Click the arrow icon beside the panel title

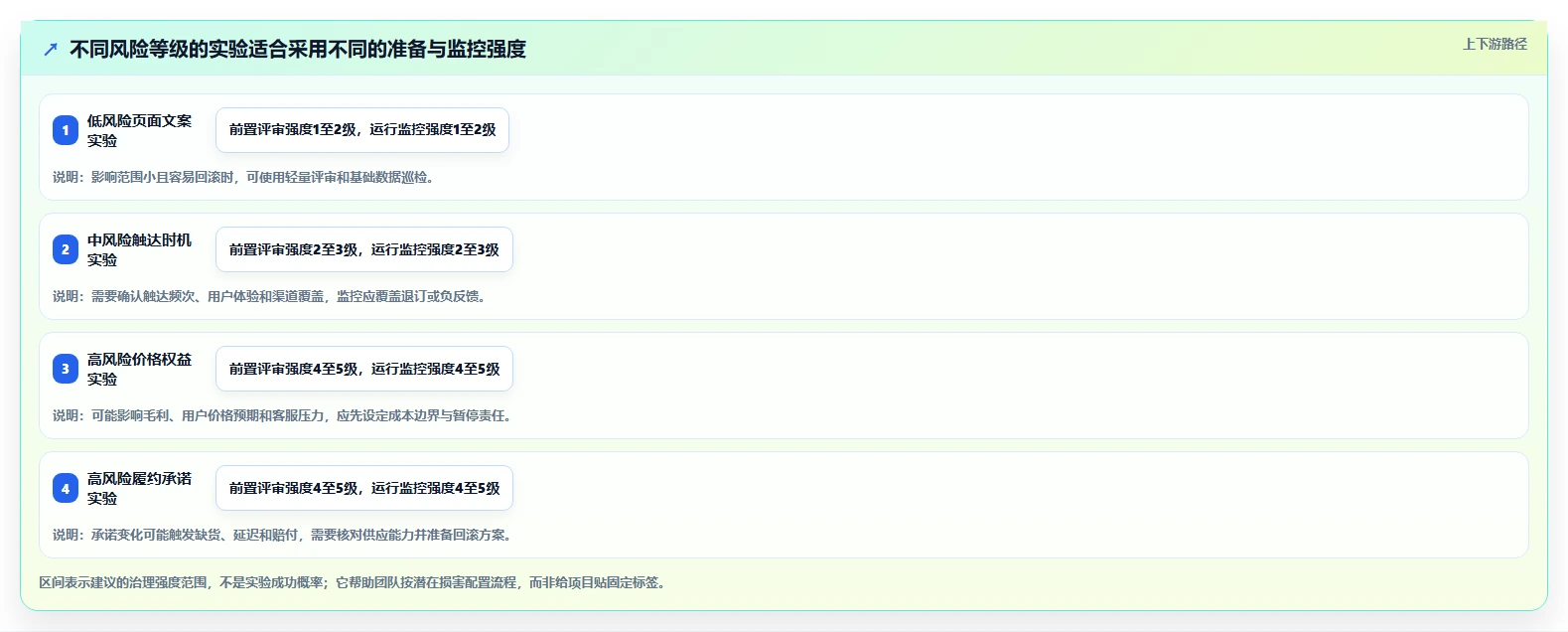[51, 49]
